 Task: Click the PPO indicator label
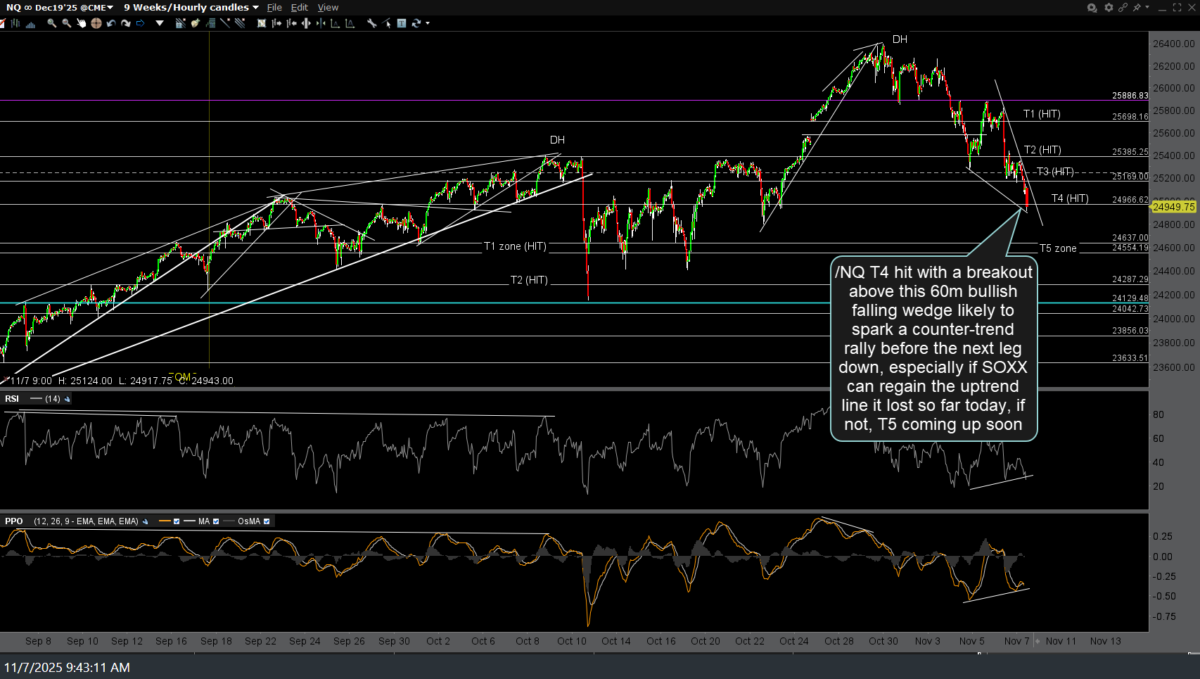coord(14,521)
